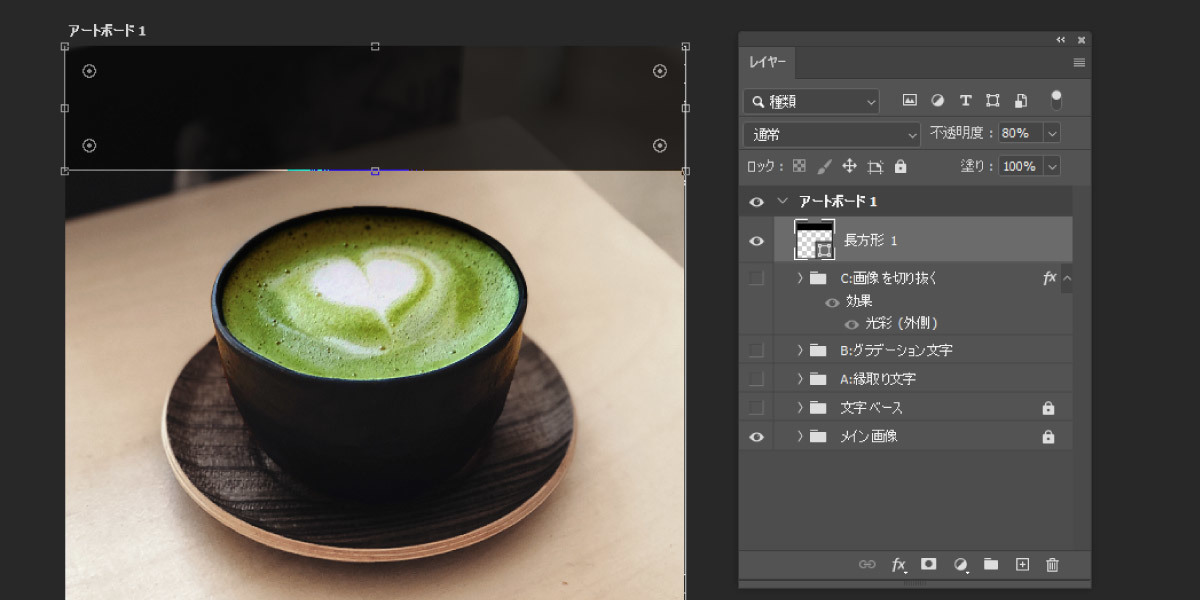Collapse the アートボード 1 layer tree
The image size is (1200, 600).
coord(782,202)
